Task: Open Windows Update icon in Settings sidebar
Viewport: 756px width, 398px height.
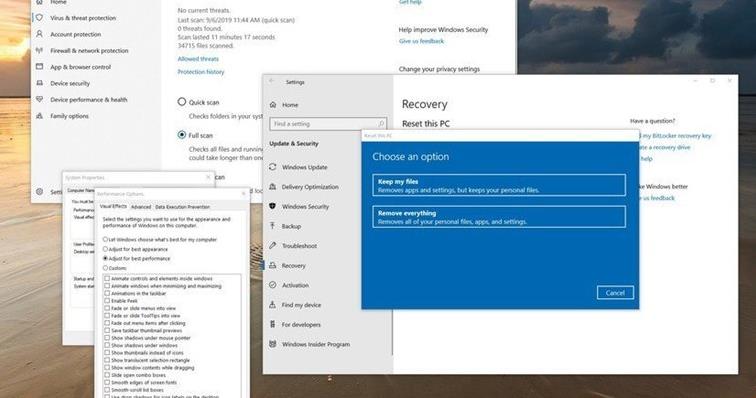Action: [x=272, y=167]
